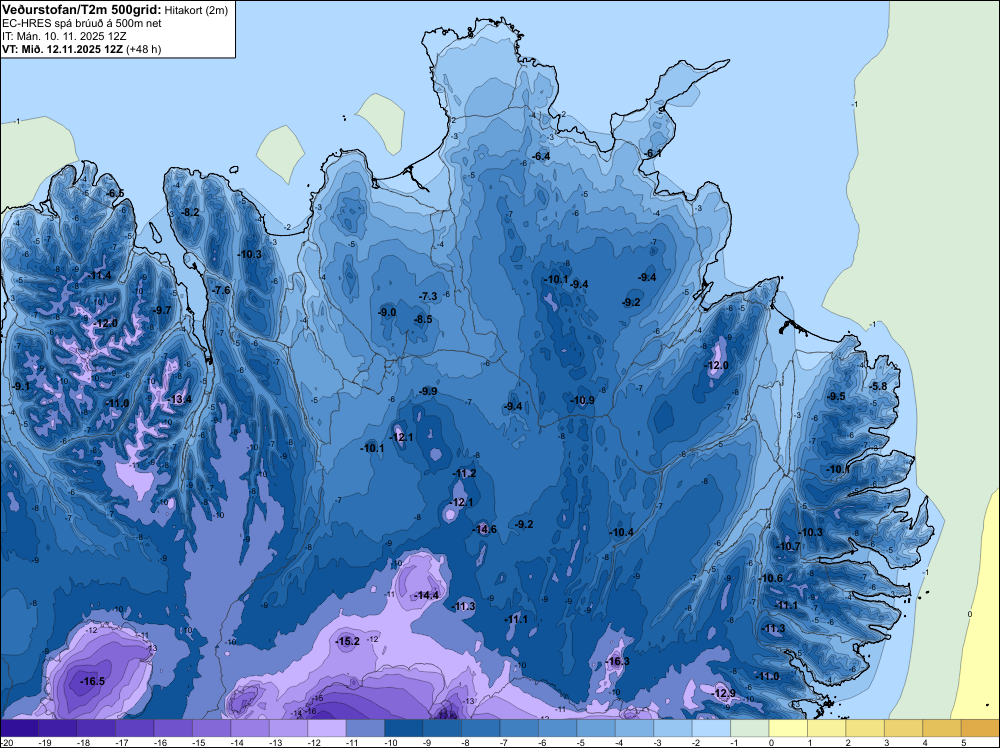
Task: Click legend yellow band between 0 and 1
Action: point(788,728)
